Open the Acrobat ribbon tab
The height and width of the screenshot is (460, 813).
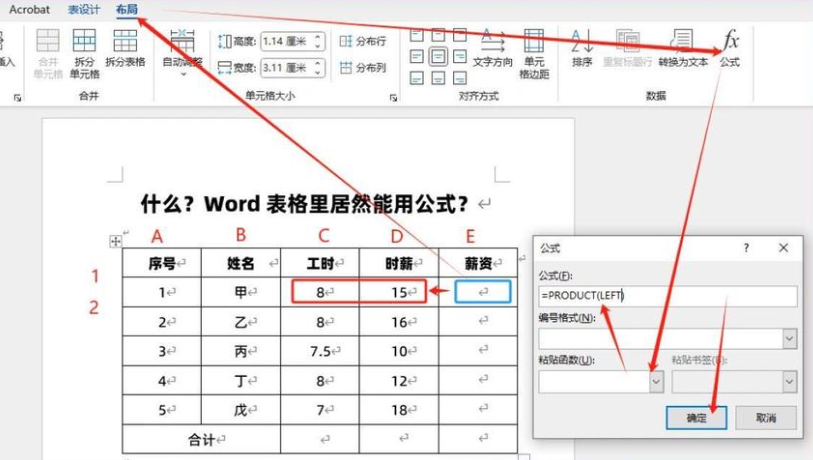click(x=29, y=9)
